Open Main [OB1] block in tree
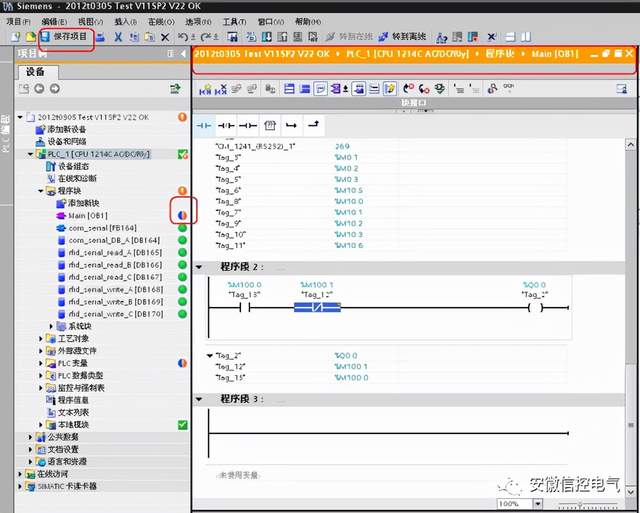The height and width of the screenshot is (513, 640). coord(88,215)
